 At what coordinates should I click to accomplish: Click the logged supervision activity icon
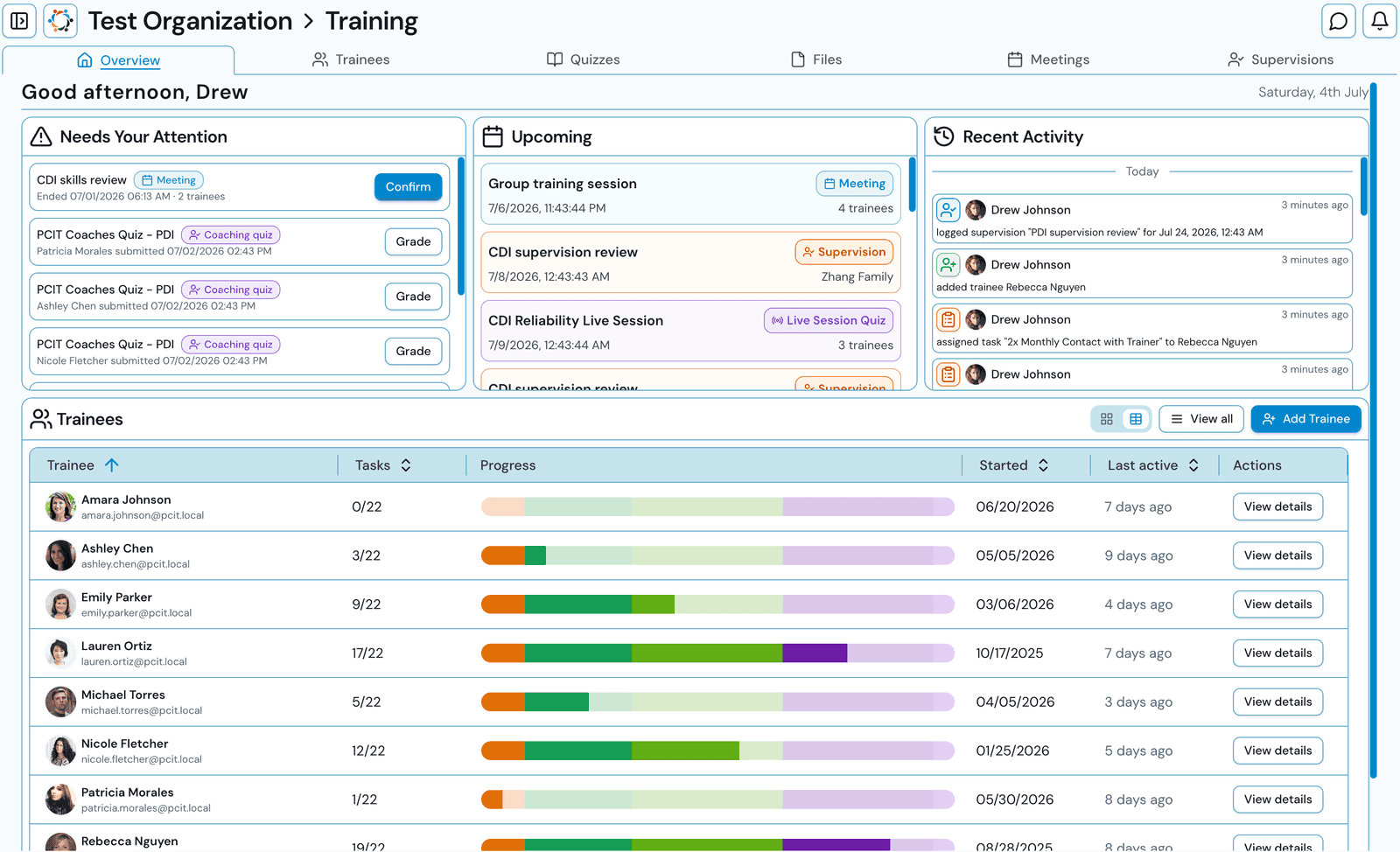coord(948,210)
